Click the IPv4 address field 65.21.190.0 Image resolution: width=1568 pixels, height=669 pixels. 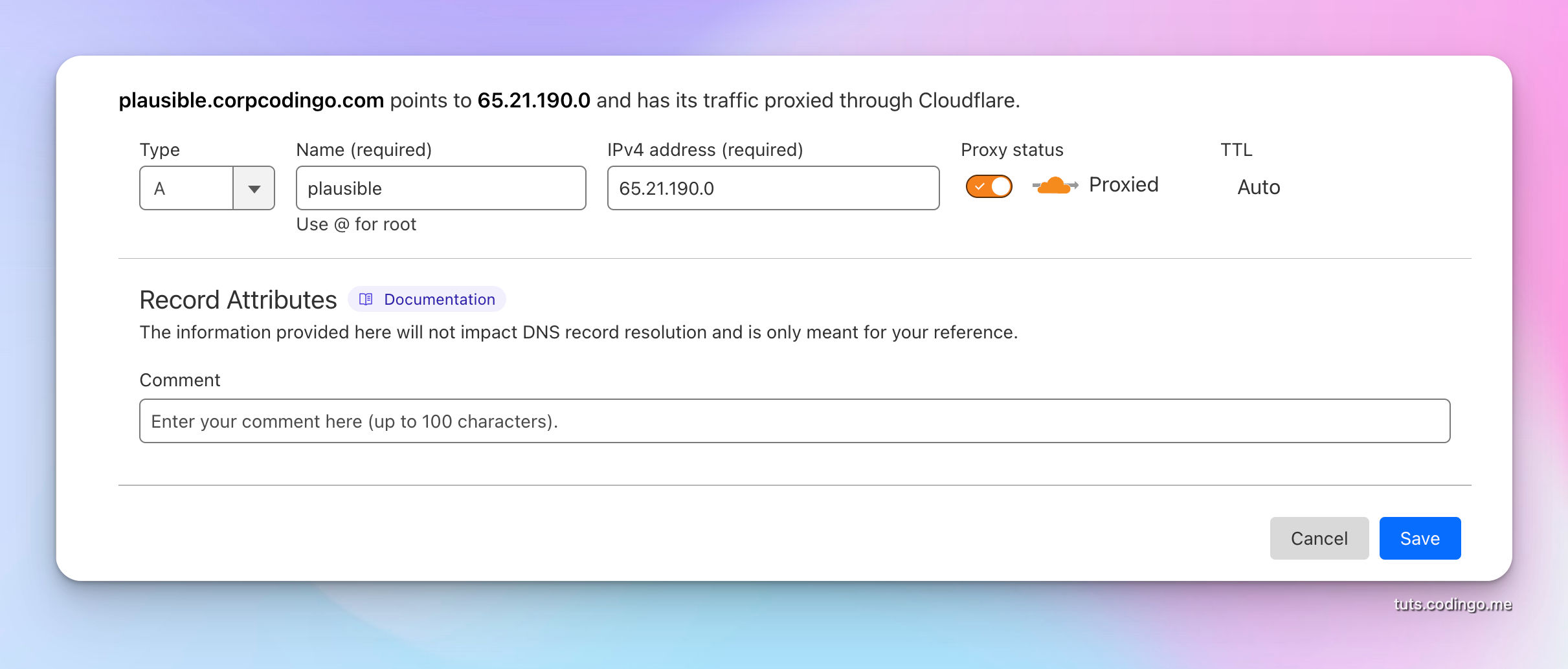point(773,188)
